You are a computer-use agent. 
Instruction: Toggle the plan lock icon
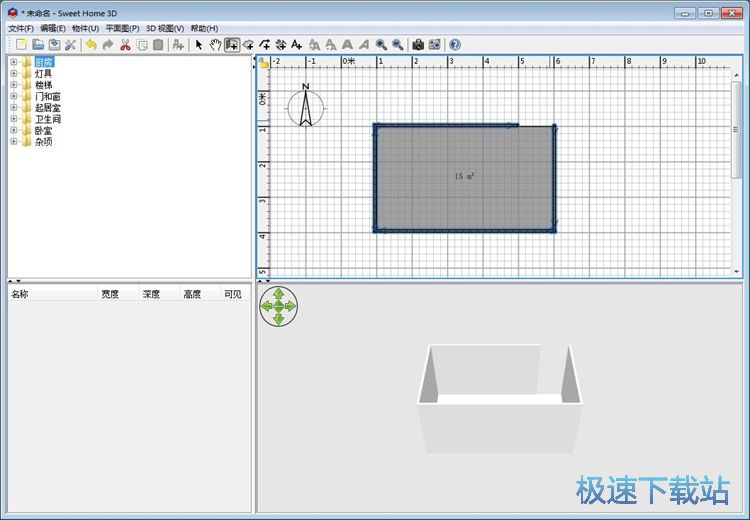click(x=264, y=62)
